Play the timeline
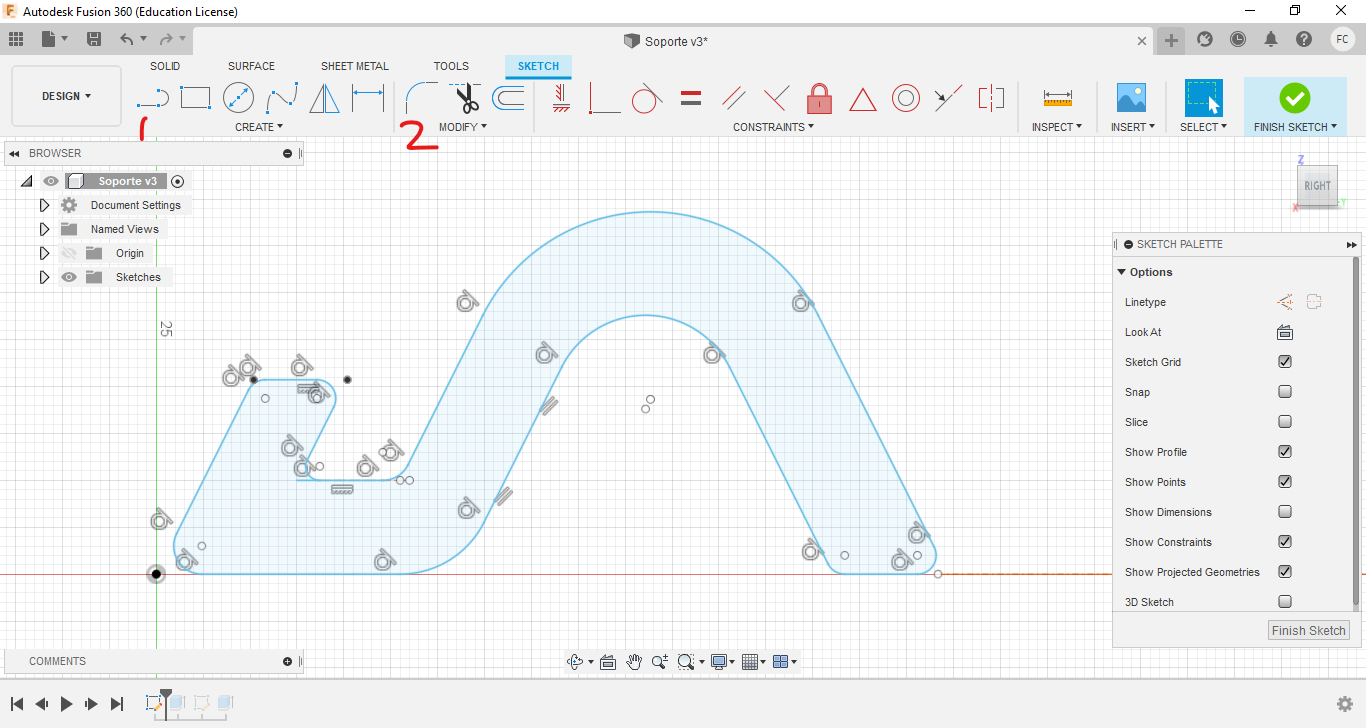 pyautogui.click(x=66, y=703)
